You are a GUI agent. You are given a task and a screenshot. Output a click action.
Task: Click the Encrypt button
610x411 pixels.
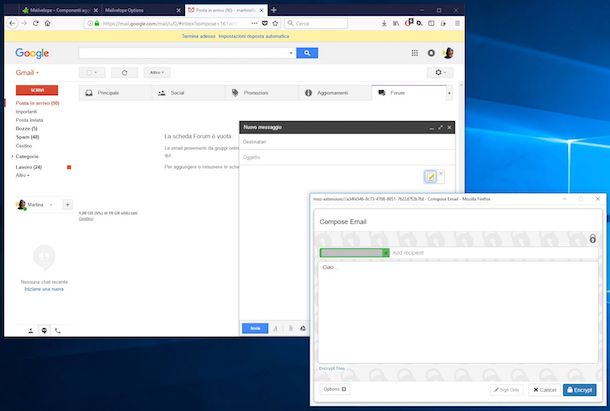(579, 390)
